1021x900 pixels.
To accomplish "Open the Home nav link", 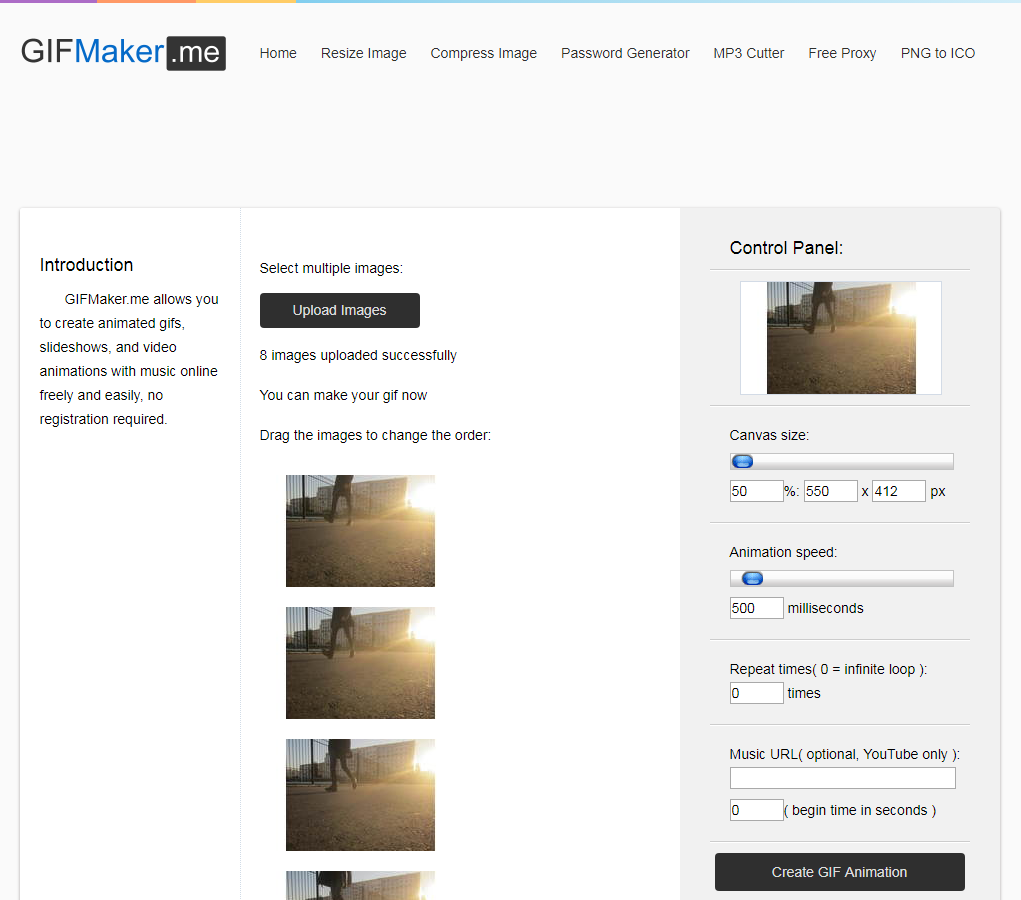I will 278,53.
